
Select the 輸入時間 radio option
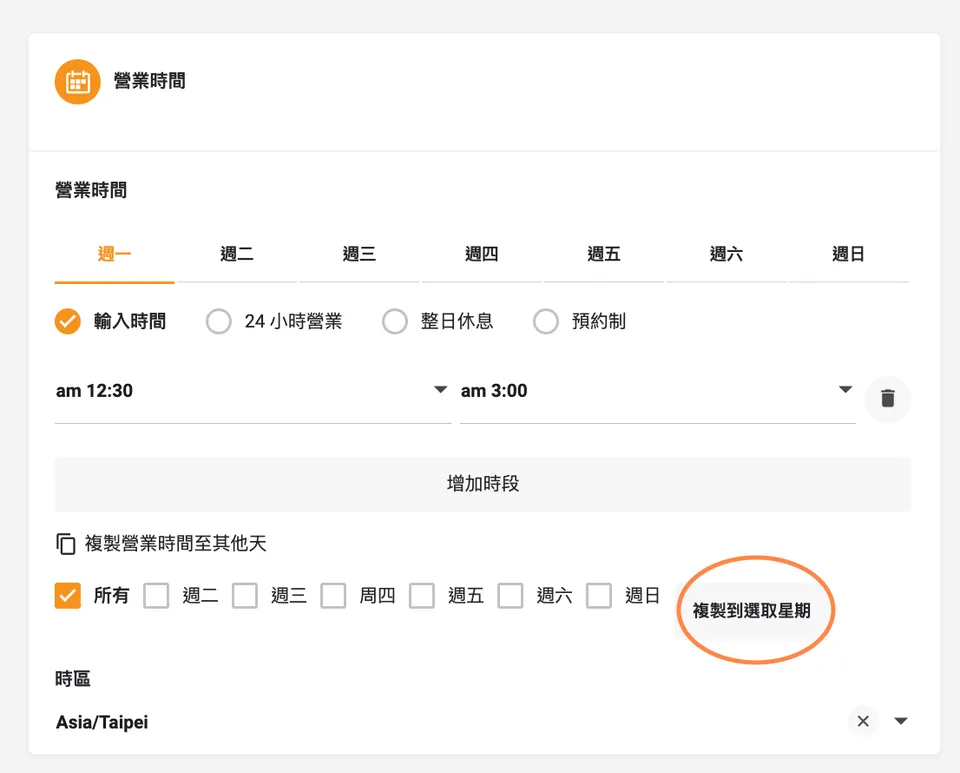point(67,321)
